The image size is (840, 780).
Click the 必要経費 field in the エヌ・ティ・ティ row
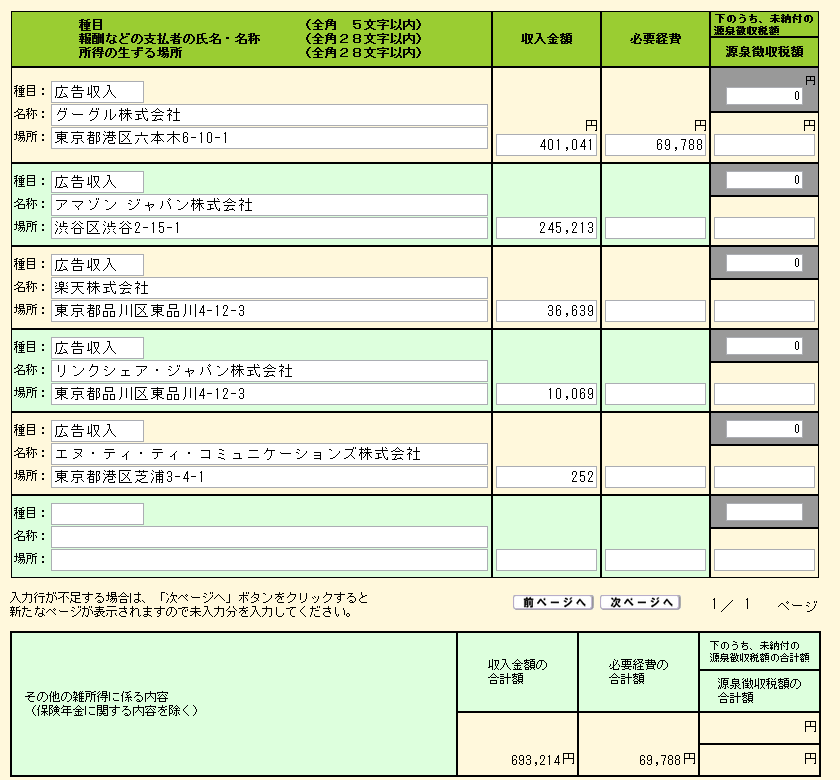(655, 477)
